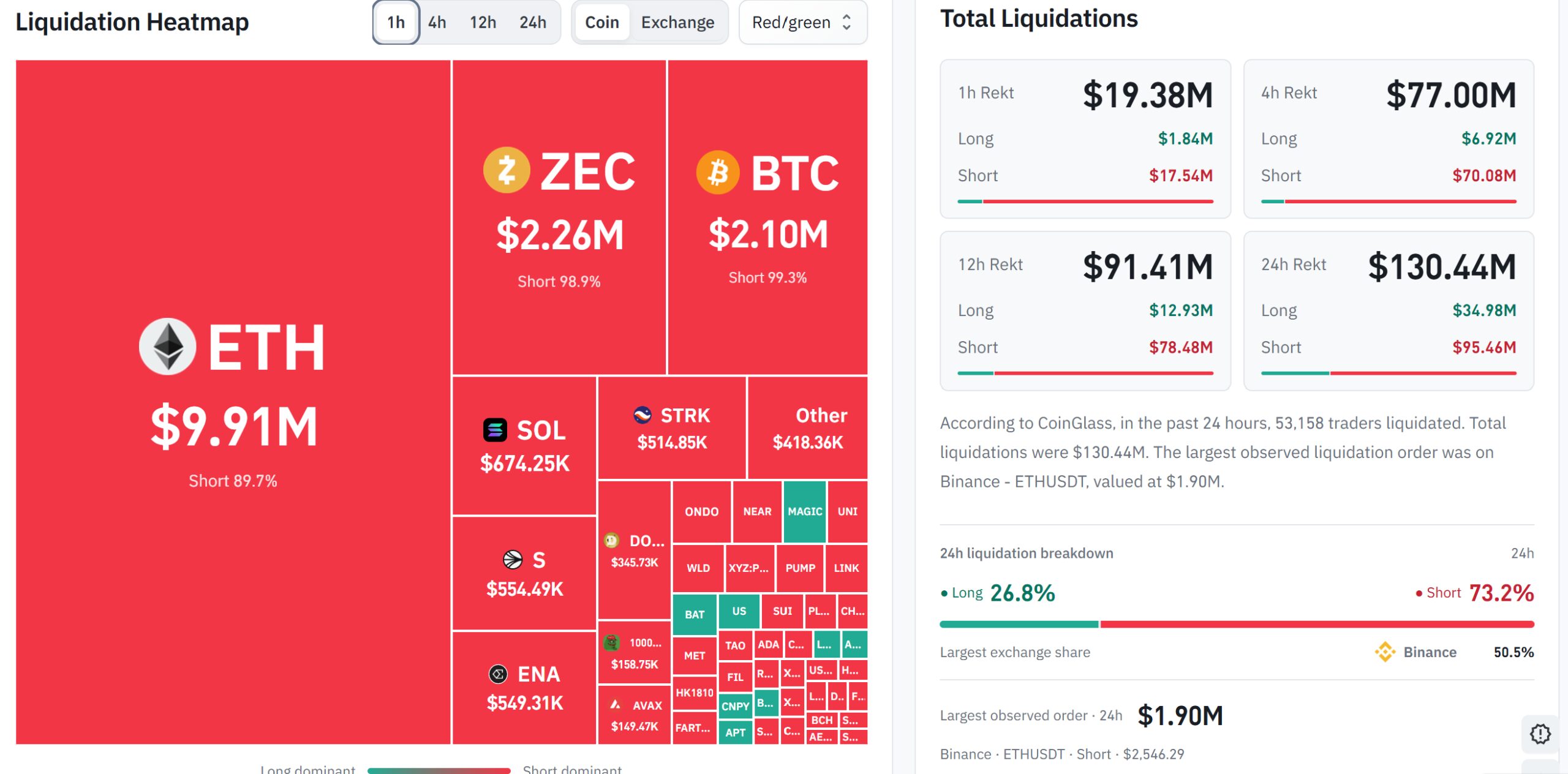The height and width of the screenshot is (774, 1568).
Task: Click the Starknet STRK logo icon
Action: tap(642, 415)
